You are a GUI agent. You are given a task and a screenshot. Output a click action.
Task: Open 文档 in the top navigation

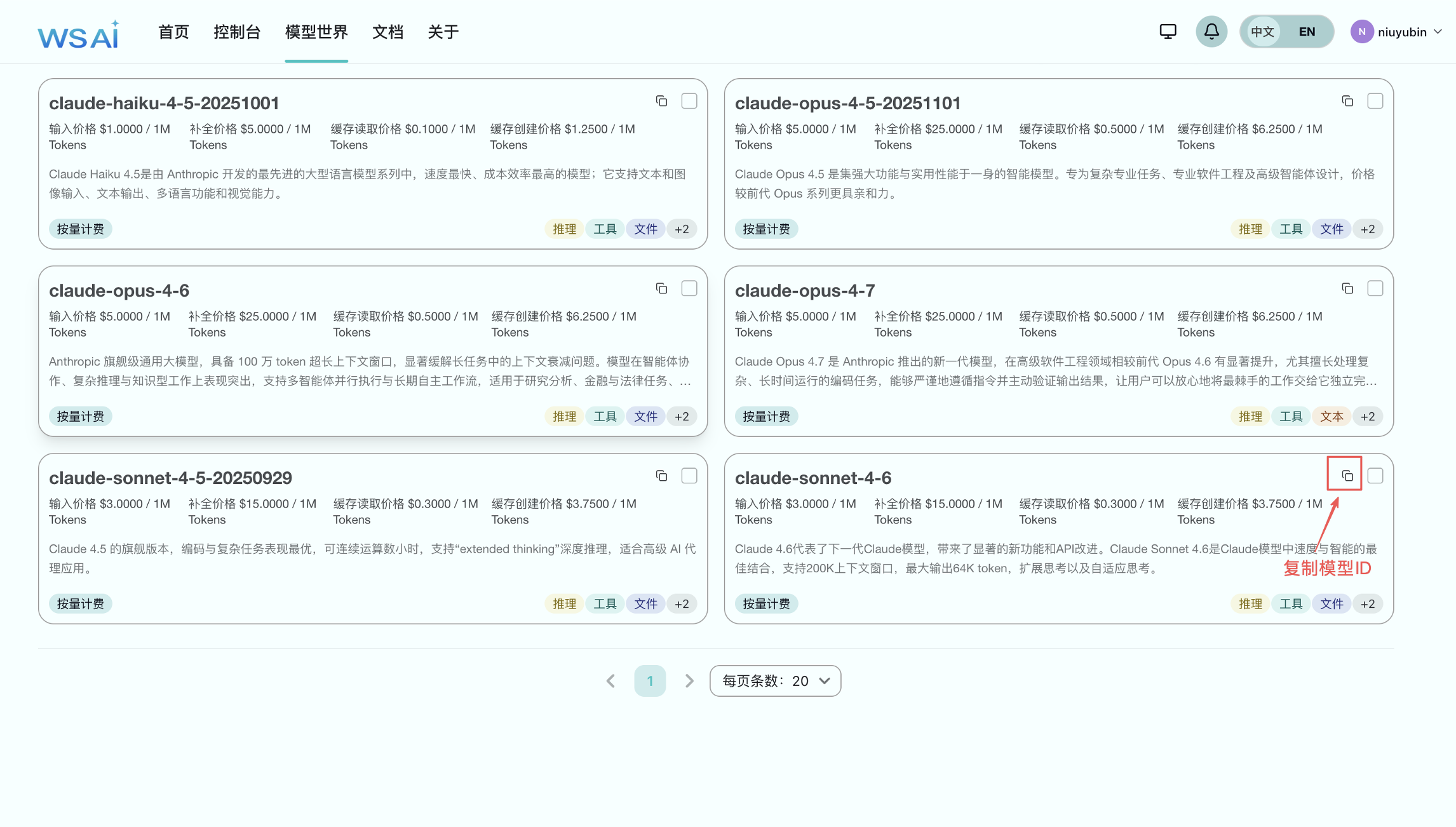tap(388, 32)
